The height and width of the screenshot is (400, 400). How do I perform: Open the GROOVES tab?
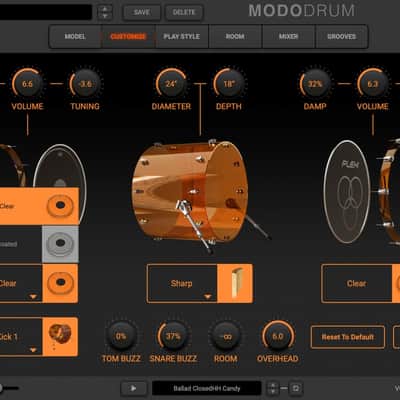[342, 37]
